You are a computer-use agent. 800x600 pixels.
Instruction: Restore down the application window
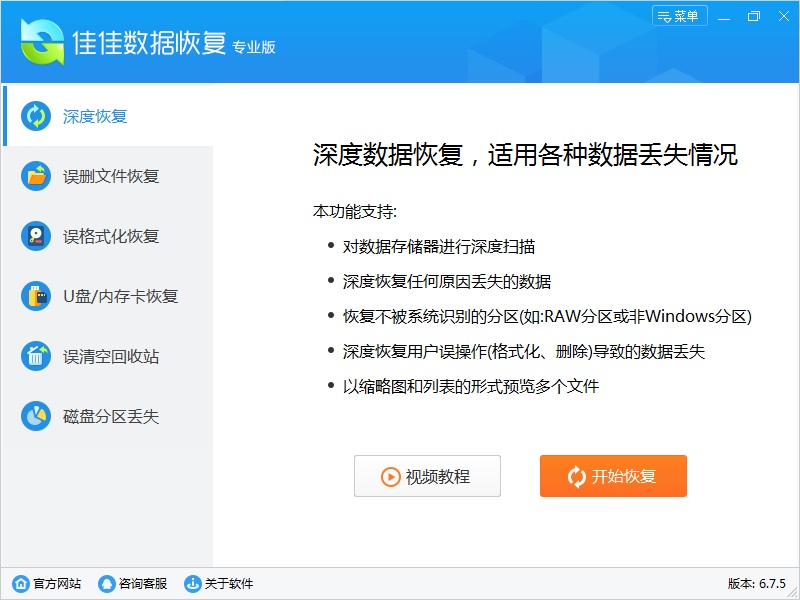[x=754, y=16]
